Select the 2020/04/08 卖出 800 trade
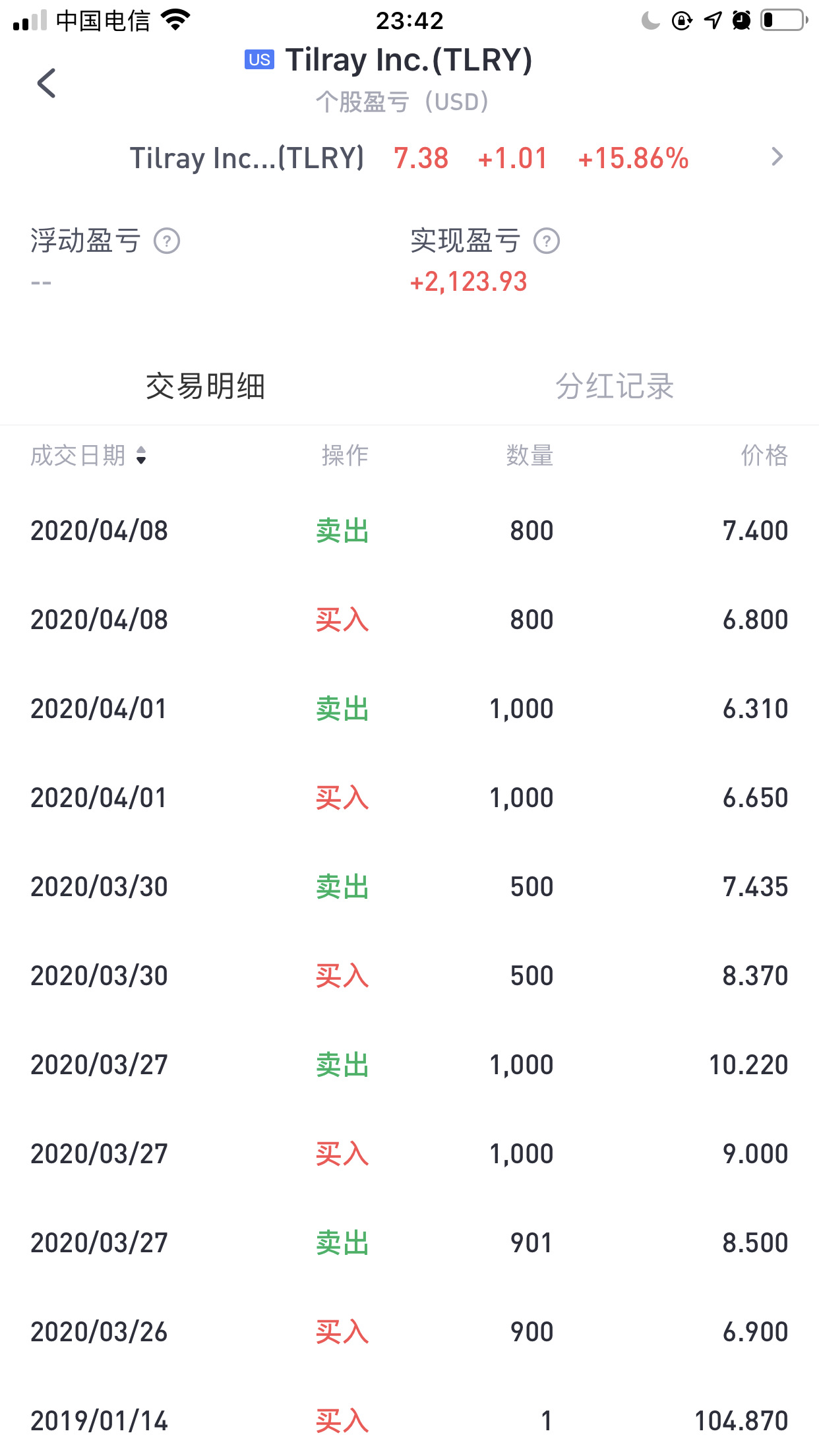819x1456 pixels. click(409, 531)
